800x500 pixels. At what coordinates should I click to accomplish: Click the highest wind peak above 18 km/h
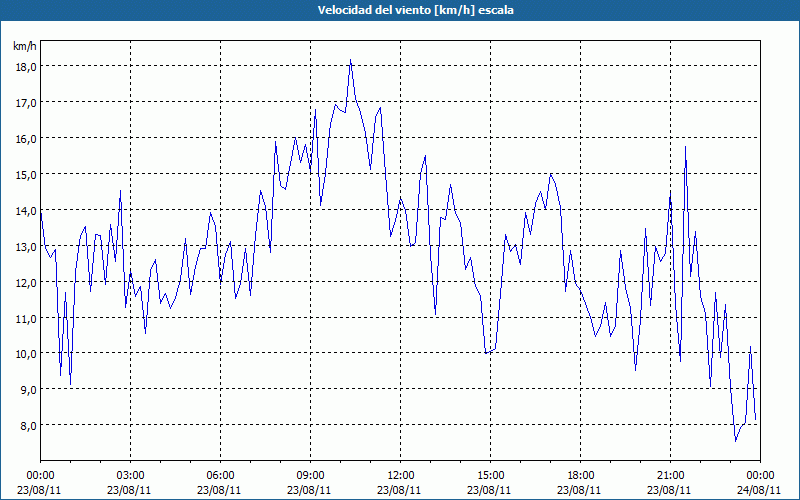coord(350,60)
